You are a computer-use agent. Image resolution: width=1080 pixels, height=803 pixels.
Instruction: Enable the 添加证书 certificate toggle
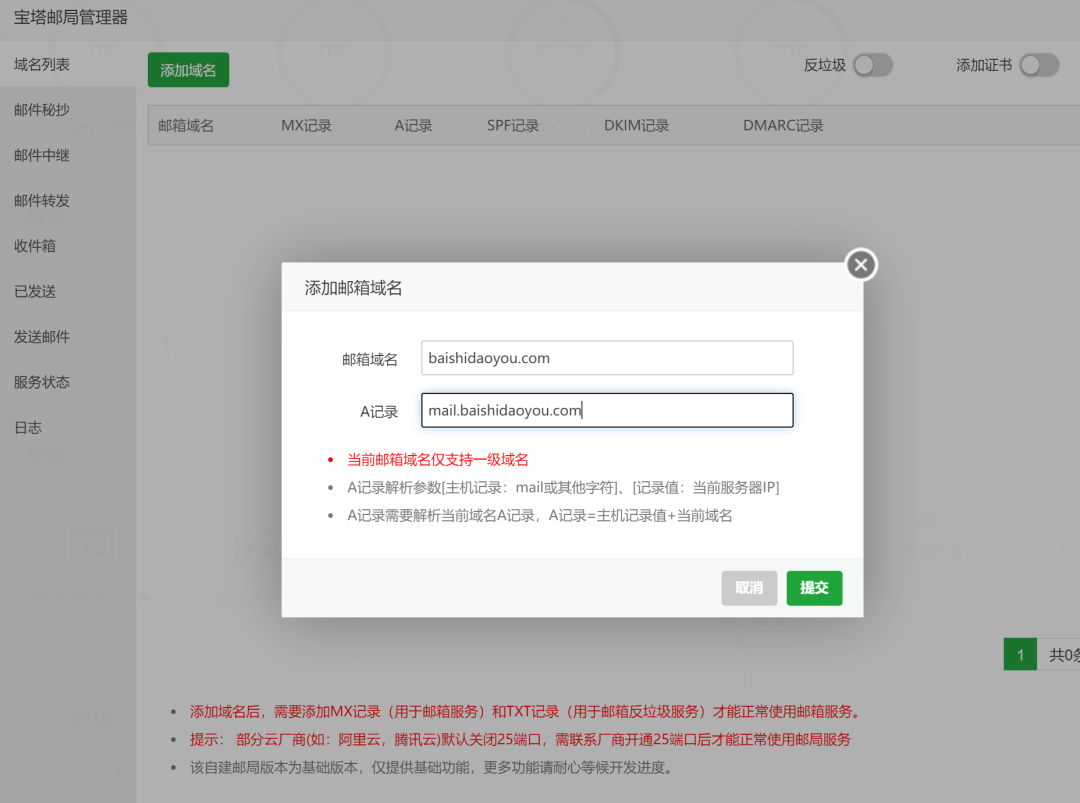[1038, 64]
